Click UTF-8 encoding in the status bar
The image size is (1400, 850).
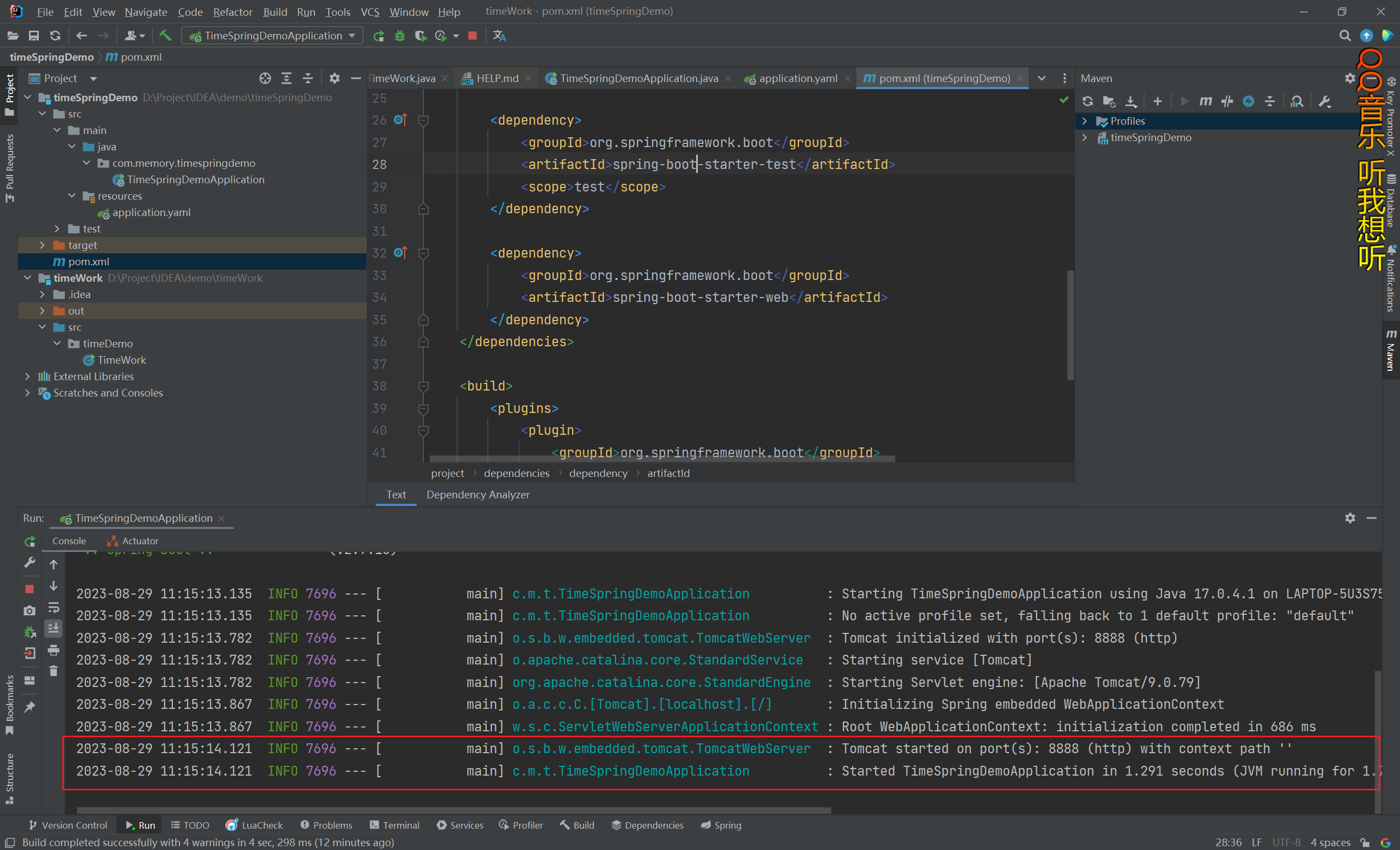(x=1286, y=842)
